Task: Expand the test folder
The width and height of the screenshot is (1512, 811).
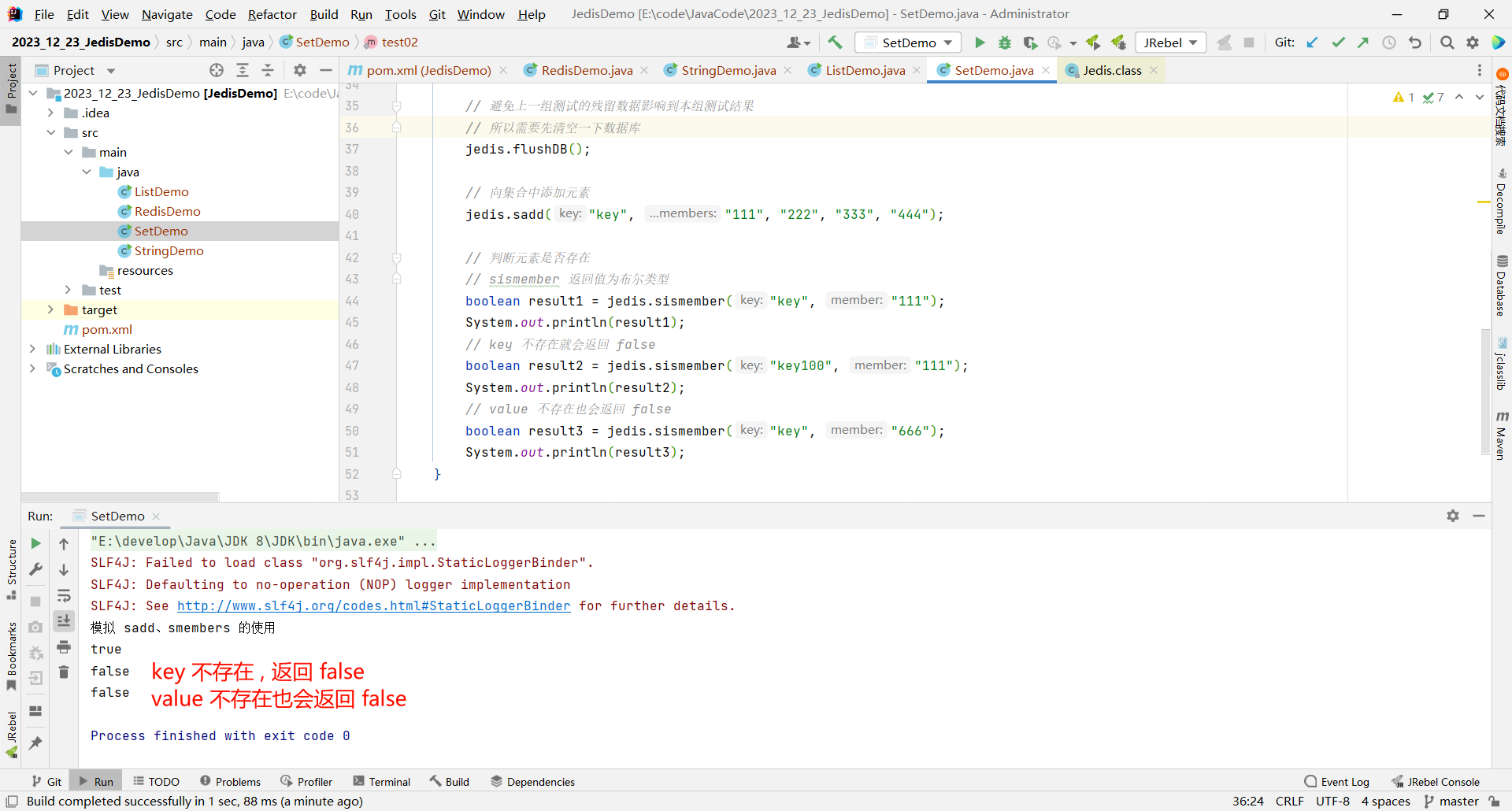Action: (x=69, y=290)
